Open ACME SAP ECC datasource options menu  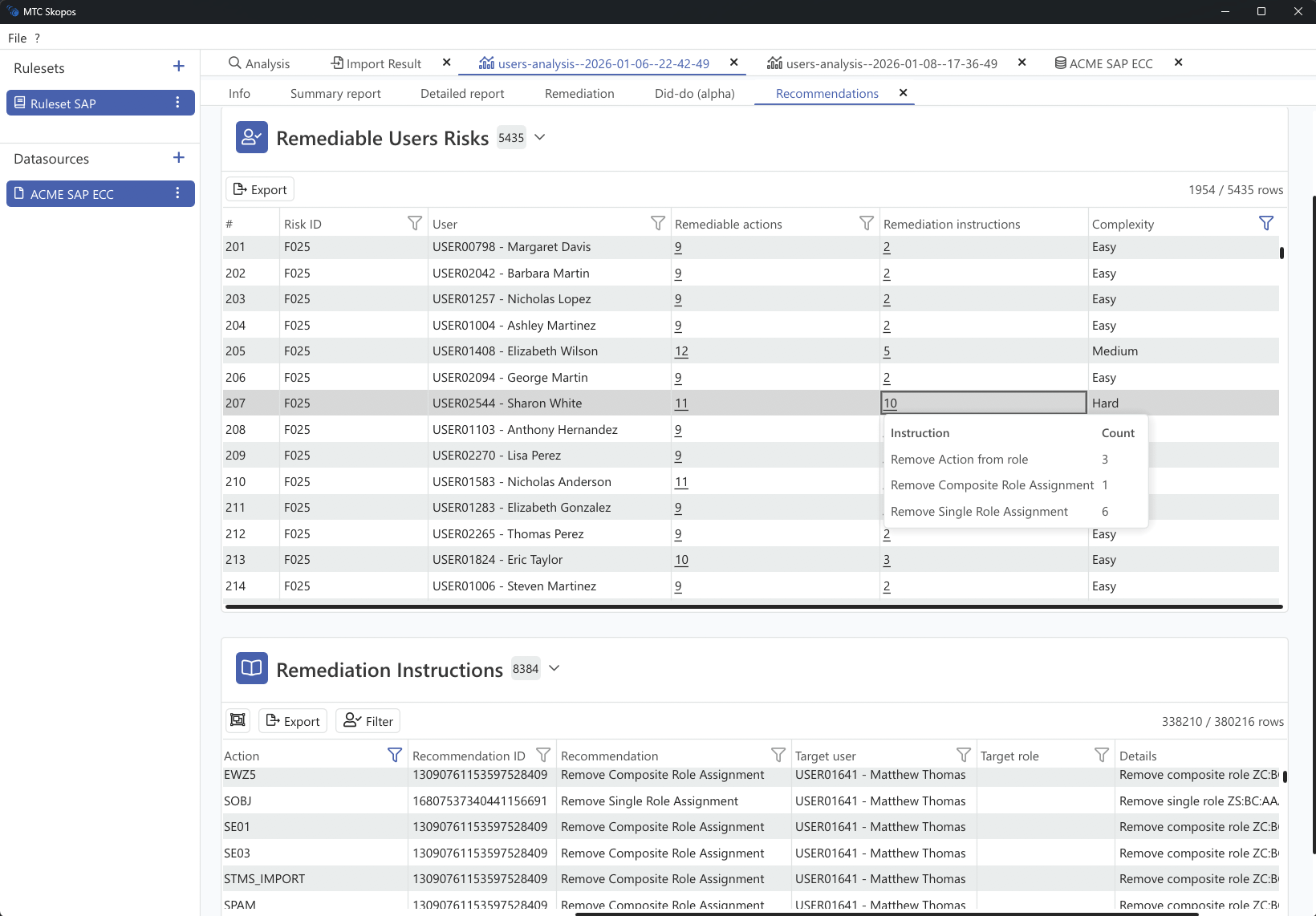click(178, 193)
